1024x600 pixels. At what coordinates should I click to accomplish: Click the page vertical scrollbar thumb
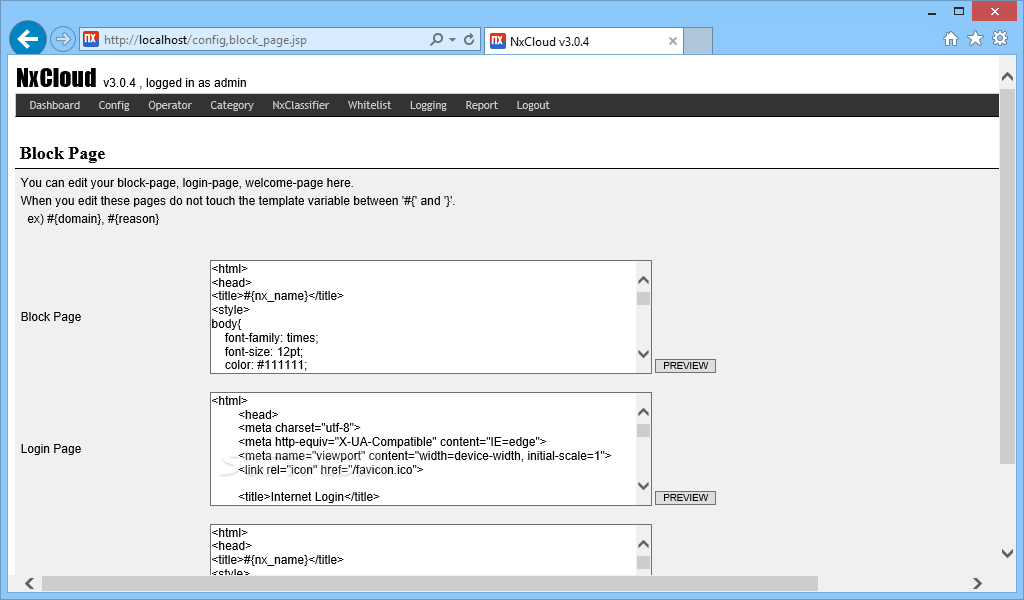pos(1007,276)
